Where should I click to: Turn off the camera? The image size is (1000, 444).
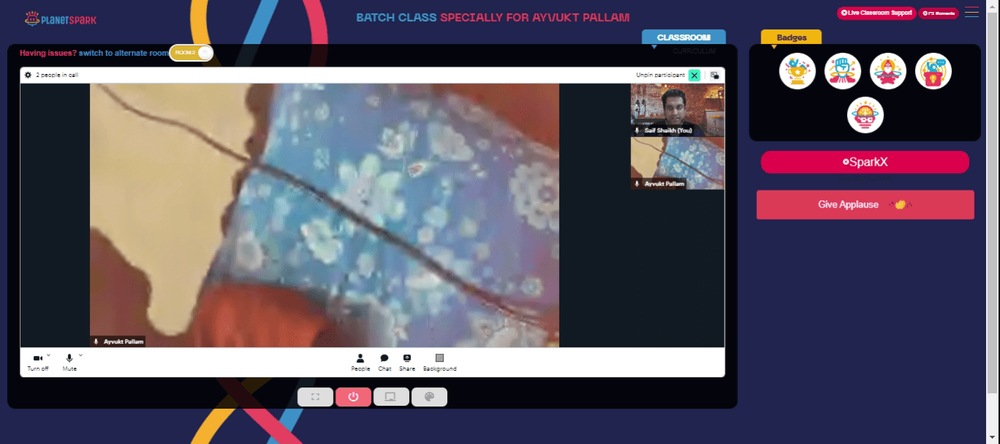(x=38, y=362)
